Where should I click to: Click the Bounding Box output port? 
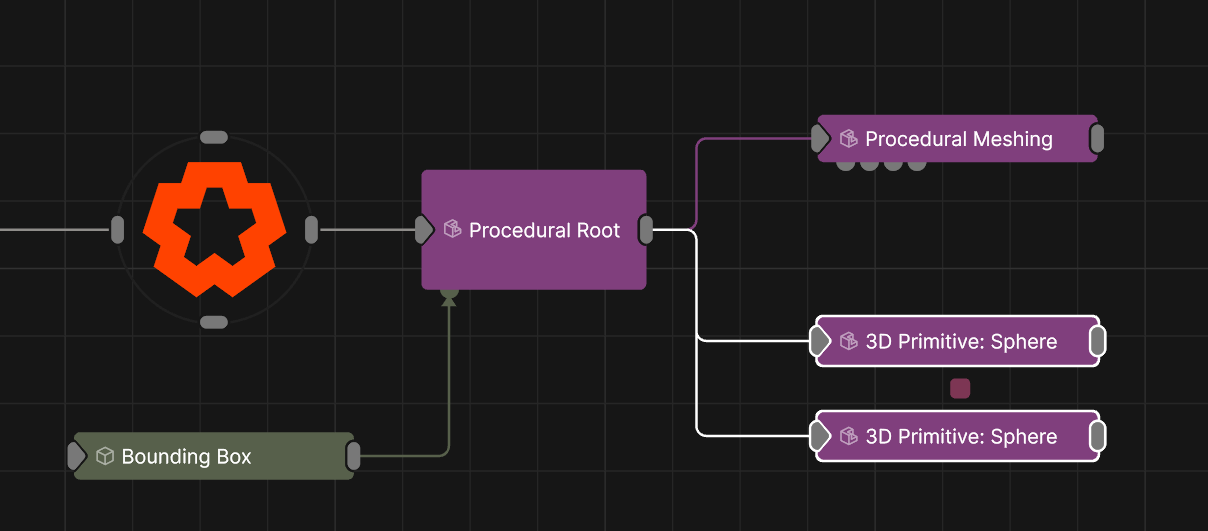[353, 456]
